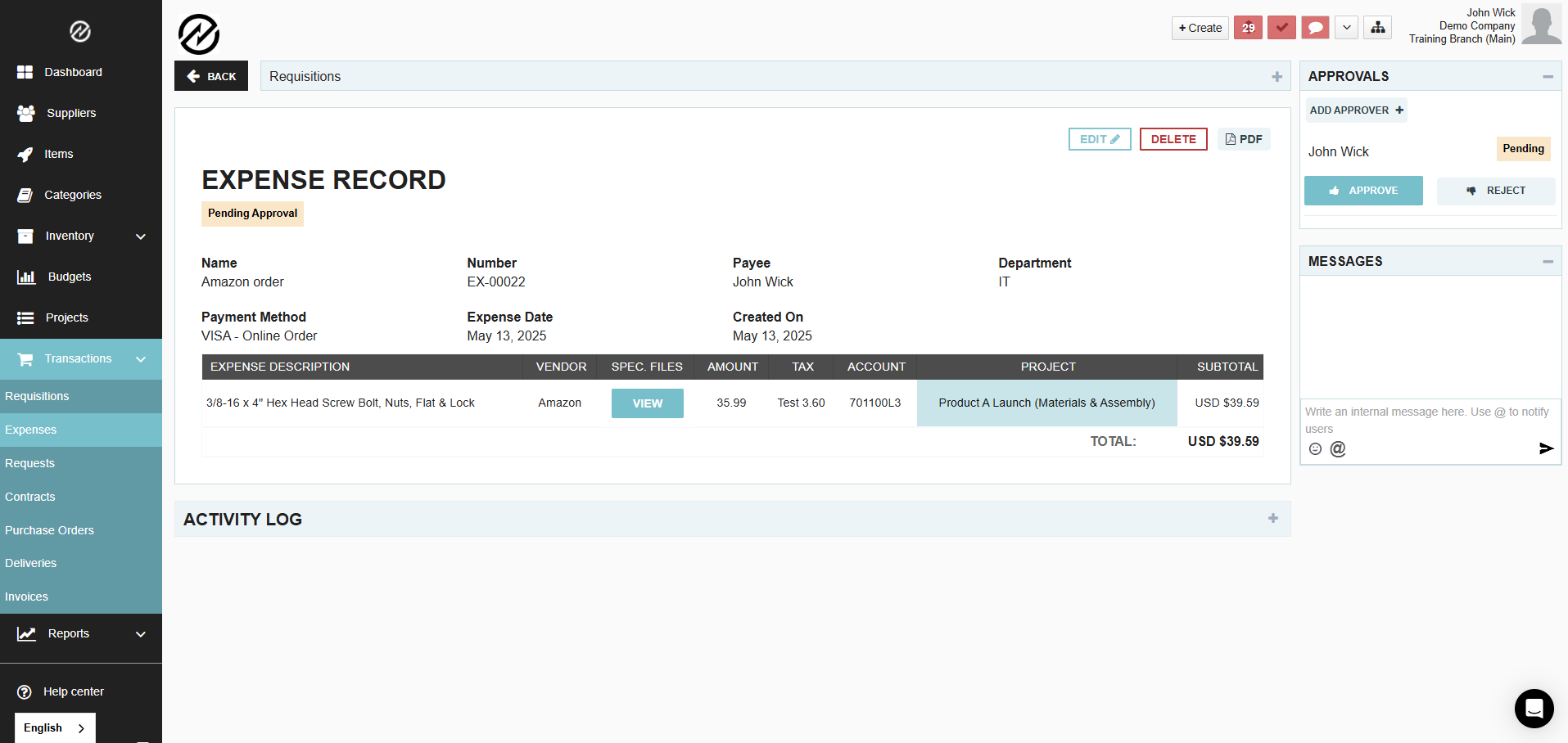Image resolution: width=1568 pixels, height=743 pixels.
Task: Open Purchase Orders in the sidebar
Action: pyautogui.click(x=81, y=530)
